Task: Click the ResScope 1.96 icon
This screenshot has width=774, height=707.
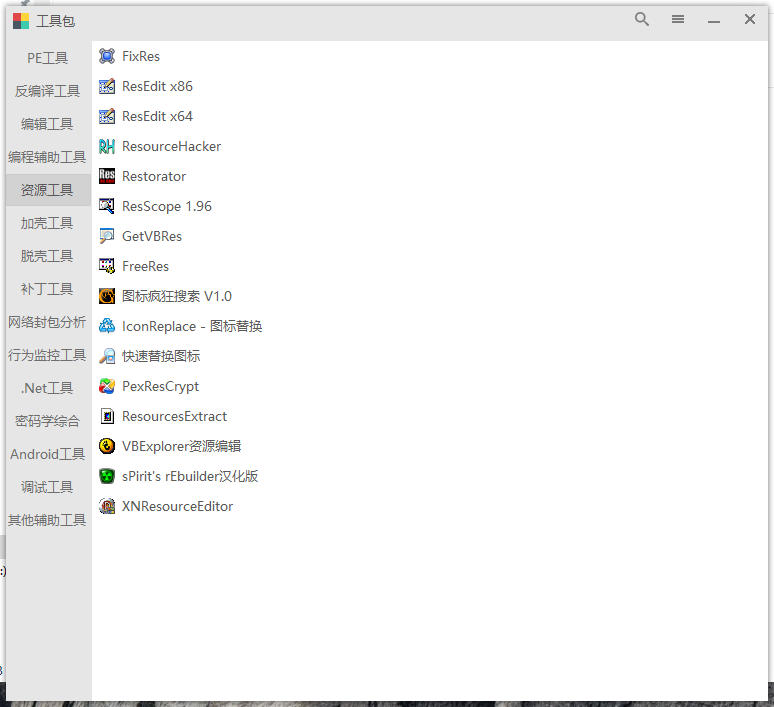Action: click(x=107, y=206)
